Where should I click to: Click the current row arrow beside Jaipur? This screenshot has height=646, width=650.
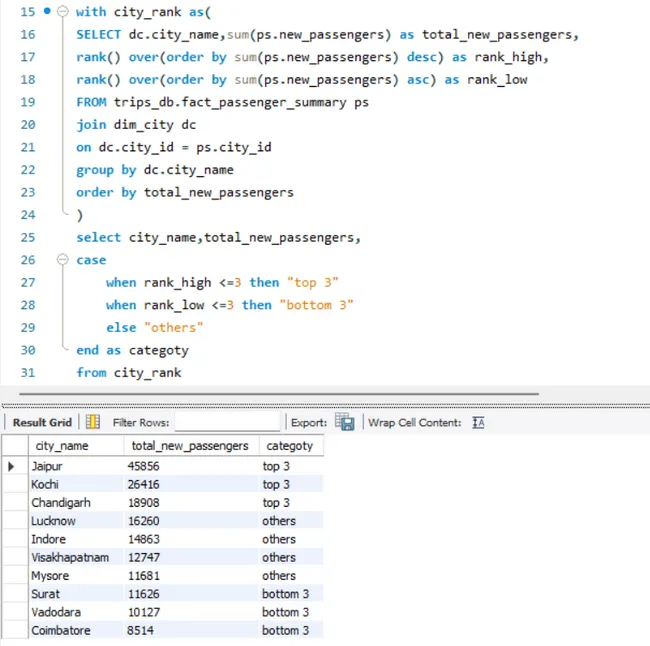(12, 466)
